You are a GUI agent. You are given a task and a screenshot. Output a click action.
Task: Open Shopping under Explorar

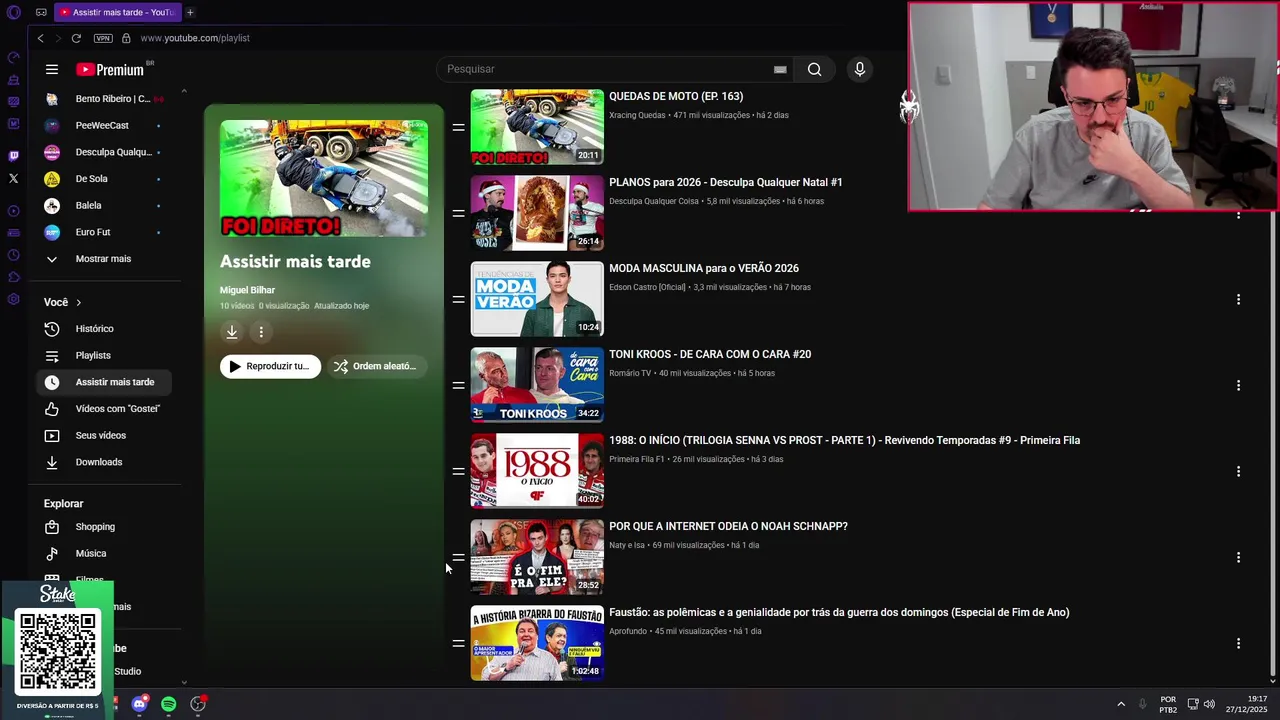pos(103,527)
